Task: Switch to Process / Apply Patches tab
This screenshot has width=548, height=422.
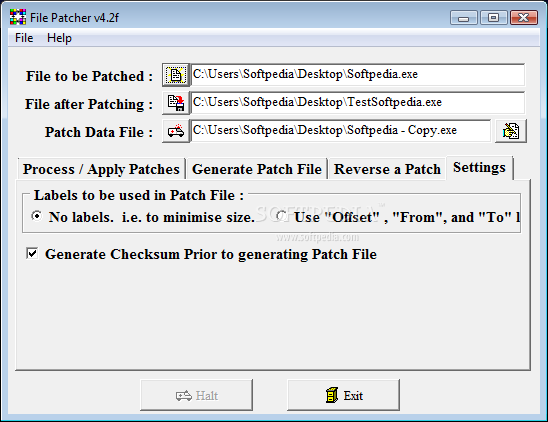Action: [101, 169]
